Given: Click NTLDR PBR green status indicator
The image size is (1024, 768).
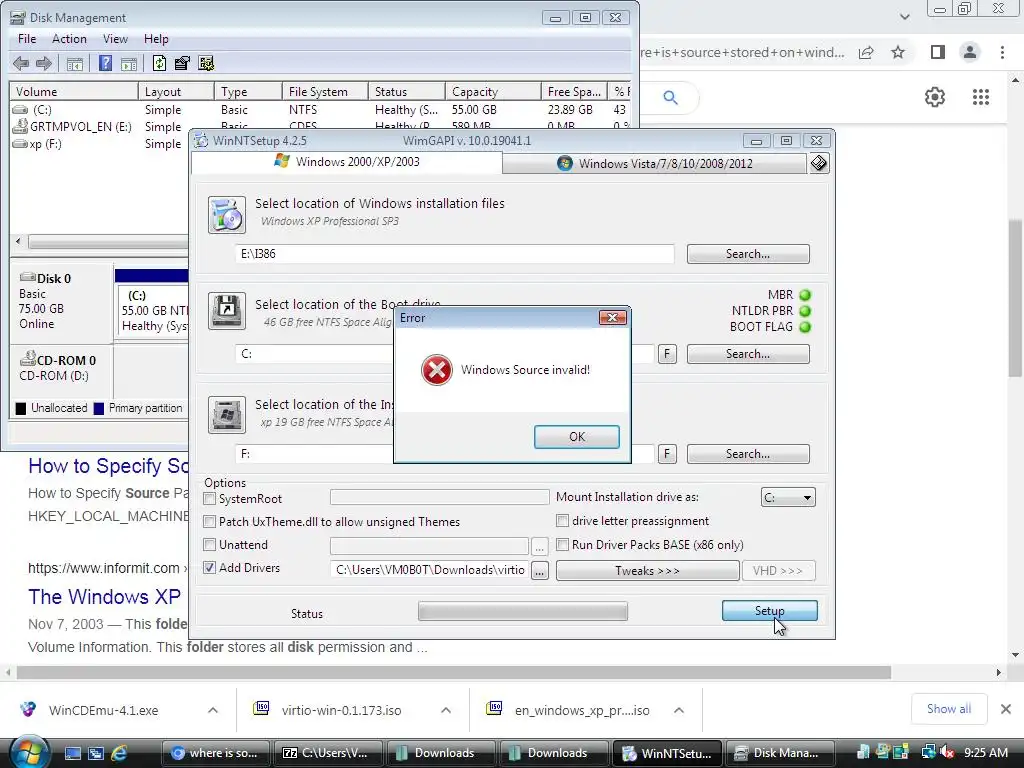Looking at the screenshot, I should point(805,311).
